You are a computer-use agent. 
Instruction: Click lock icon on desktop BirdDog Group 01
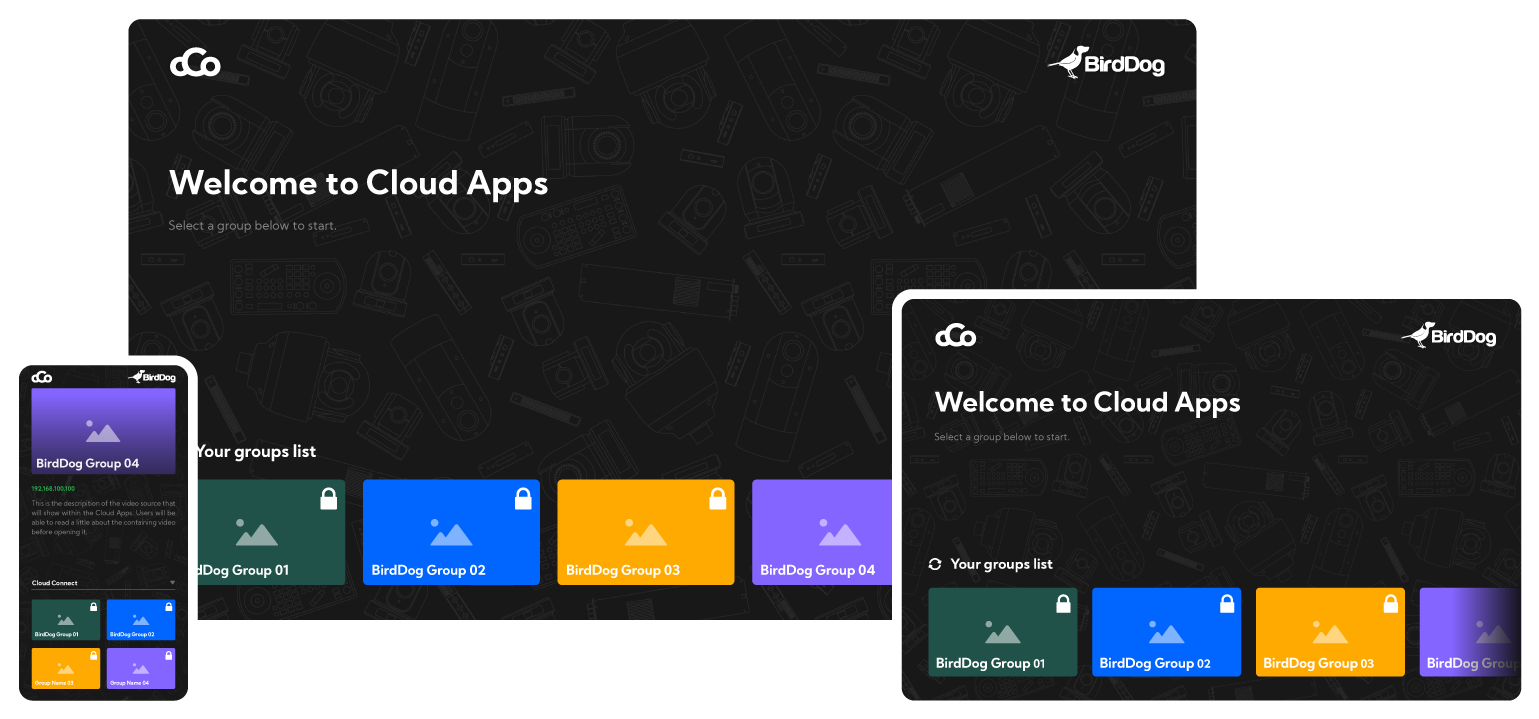(x=328, y=498)
